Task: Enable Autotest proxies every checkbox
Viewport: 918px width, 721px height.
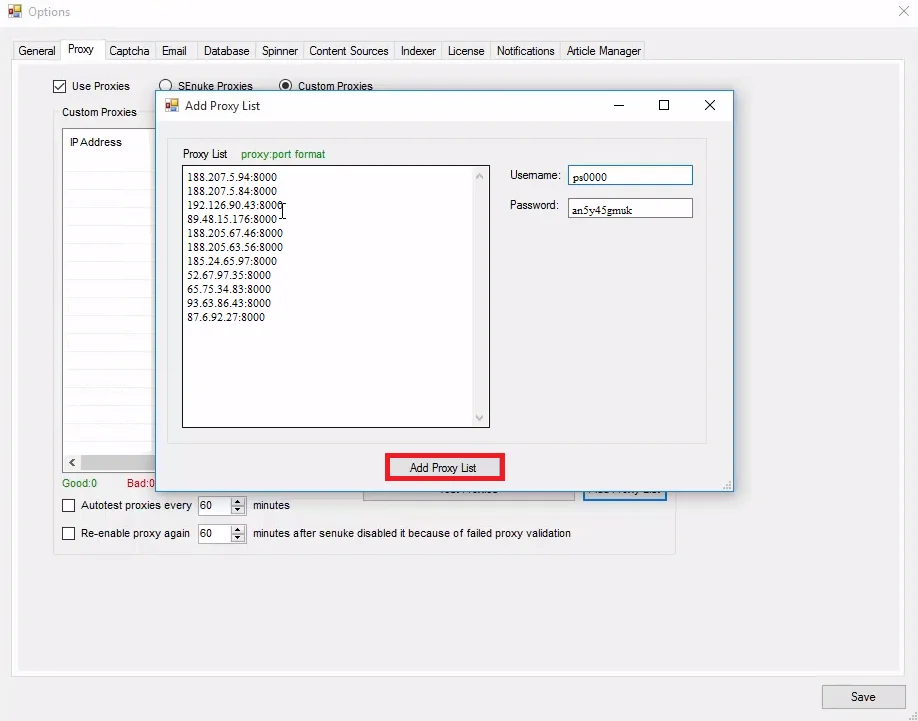Action: (69, 506)
